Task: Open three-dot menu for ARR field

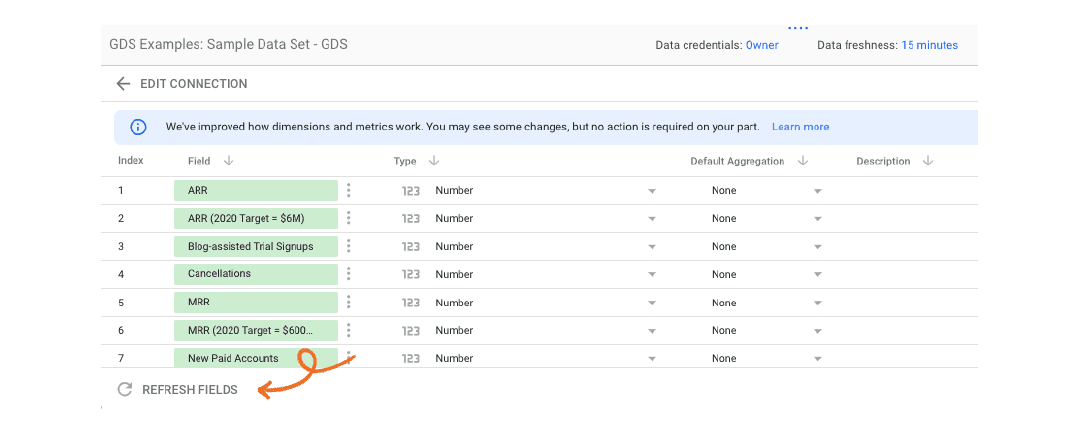Action: (x=349, y=190)
